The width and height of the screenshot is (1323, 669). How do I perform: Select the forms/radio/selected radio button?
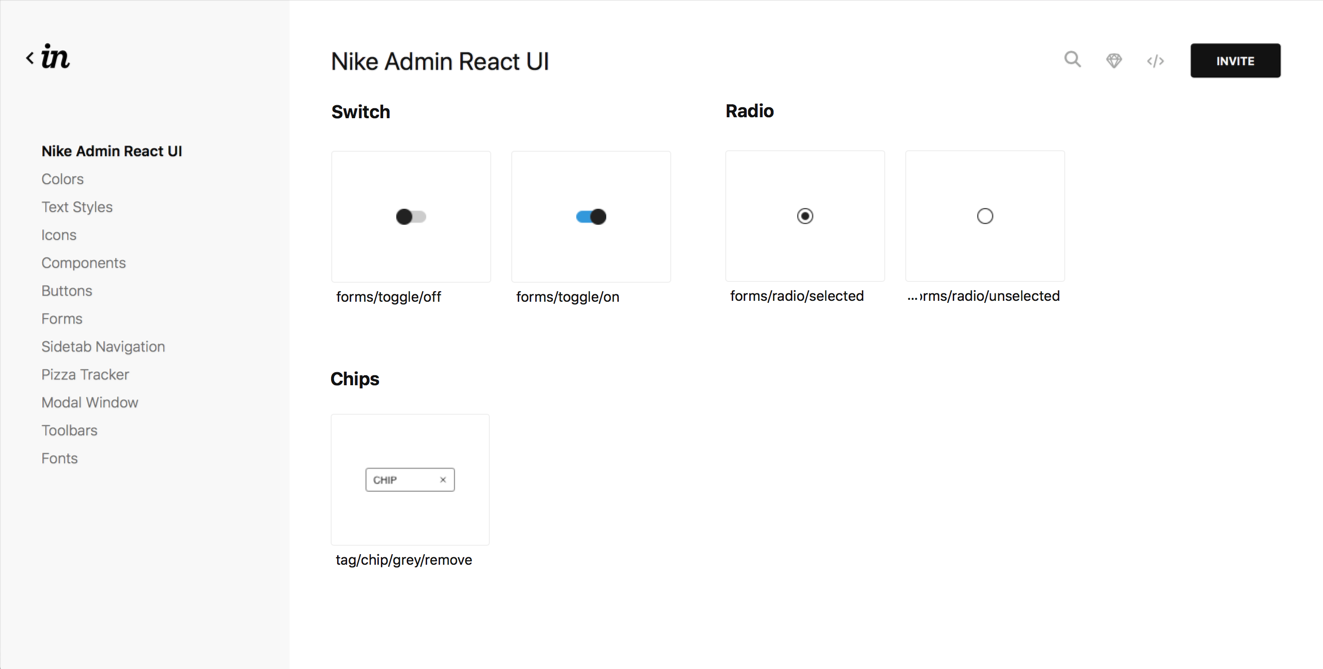tap(804, 216)
